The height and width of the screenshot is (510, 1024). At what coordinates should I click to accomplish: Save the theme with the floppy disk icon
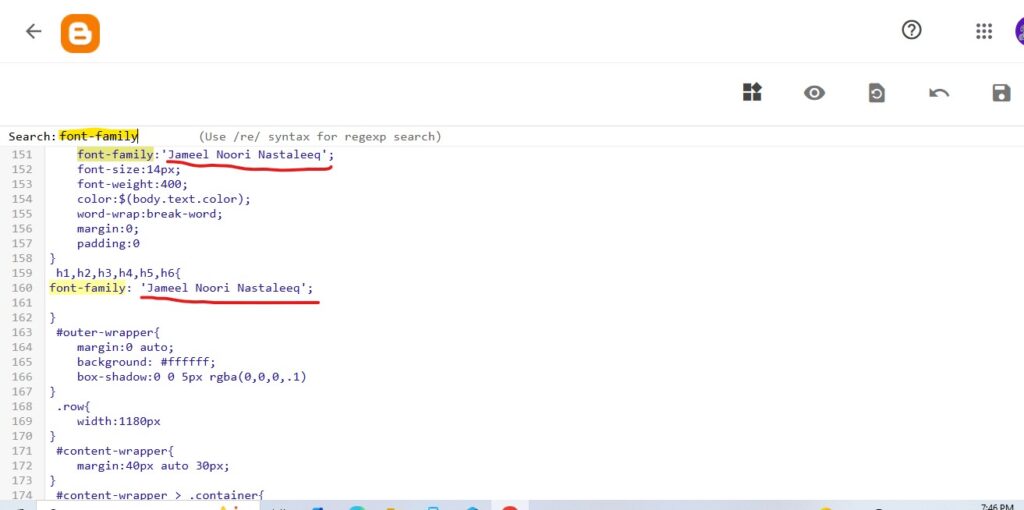(x=1000, y=93)
